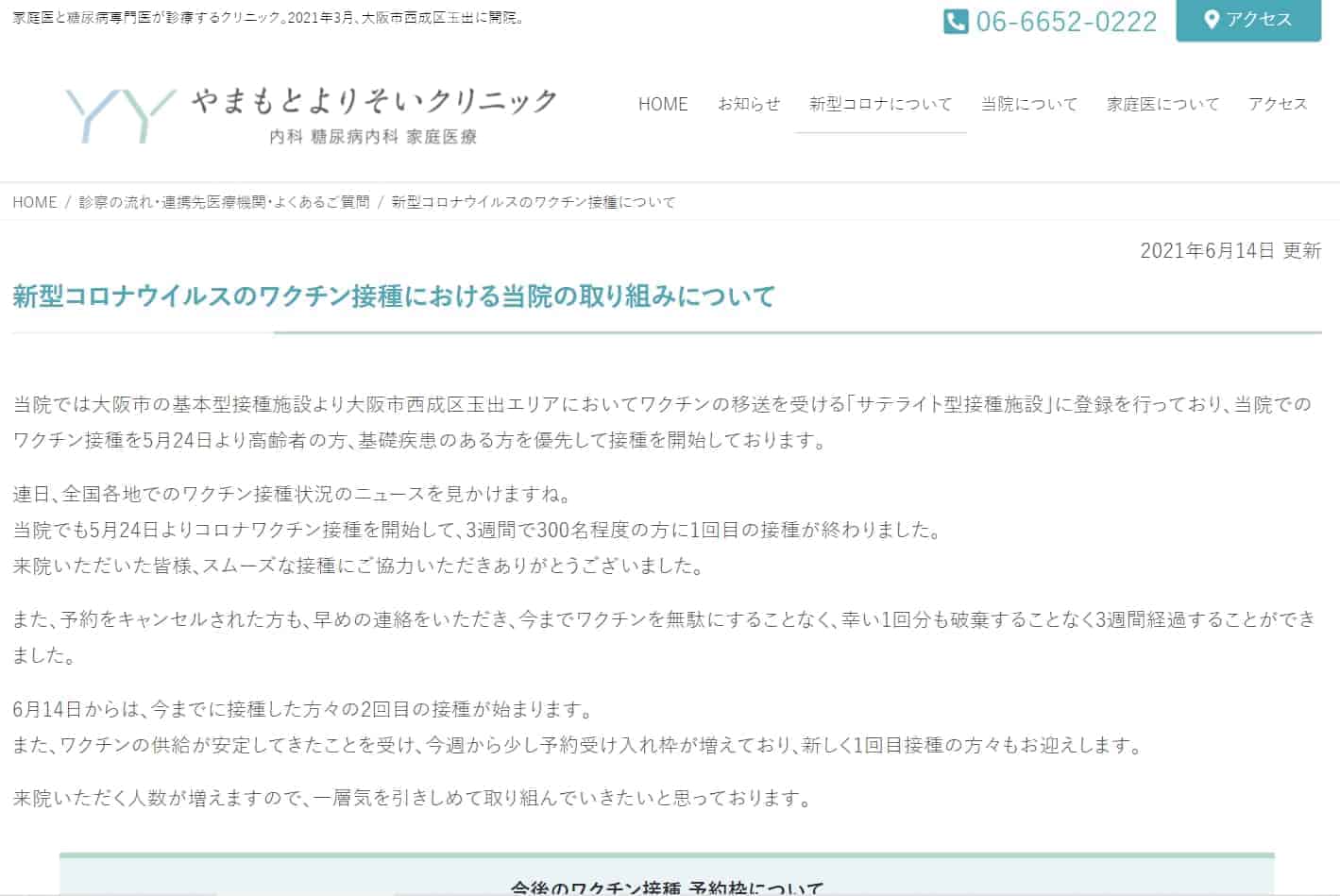The image size is (1340, 896).
Task: Click subtitle 内科 糖尿病内科 家庭医療
Action: [x=373, y=137]
